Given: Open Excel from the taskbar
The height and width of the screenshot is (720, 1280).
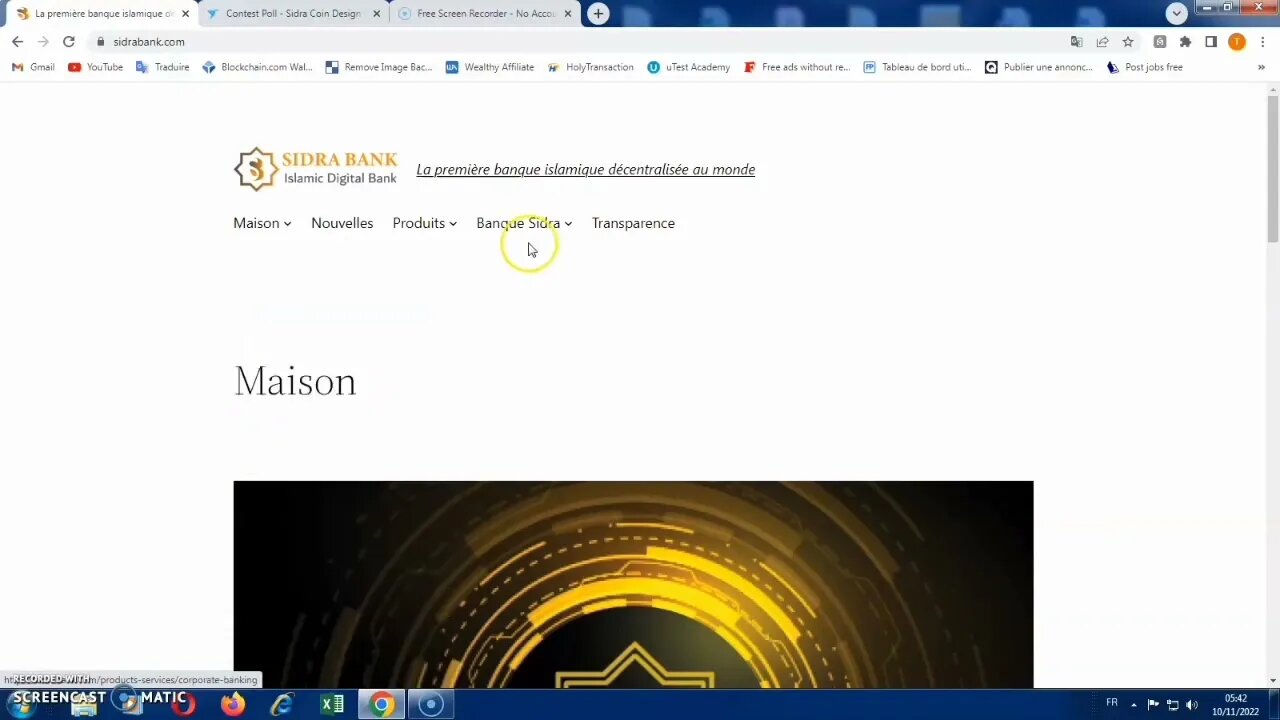Looking at the screenshot, I should tap(332, 705).
